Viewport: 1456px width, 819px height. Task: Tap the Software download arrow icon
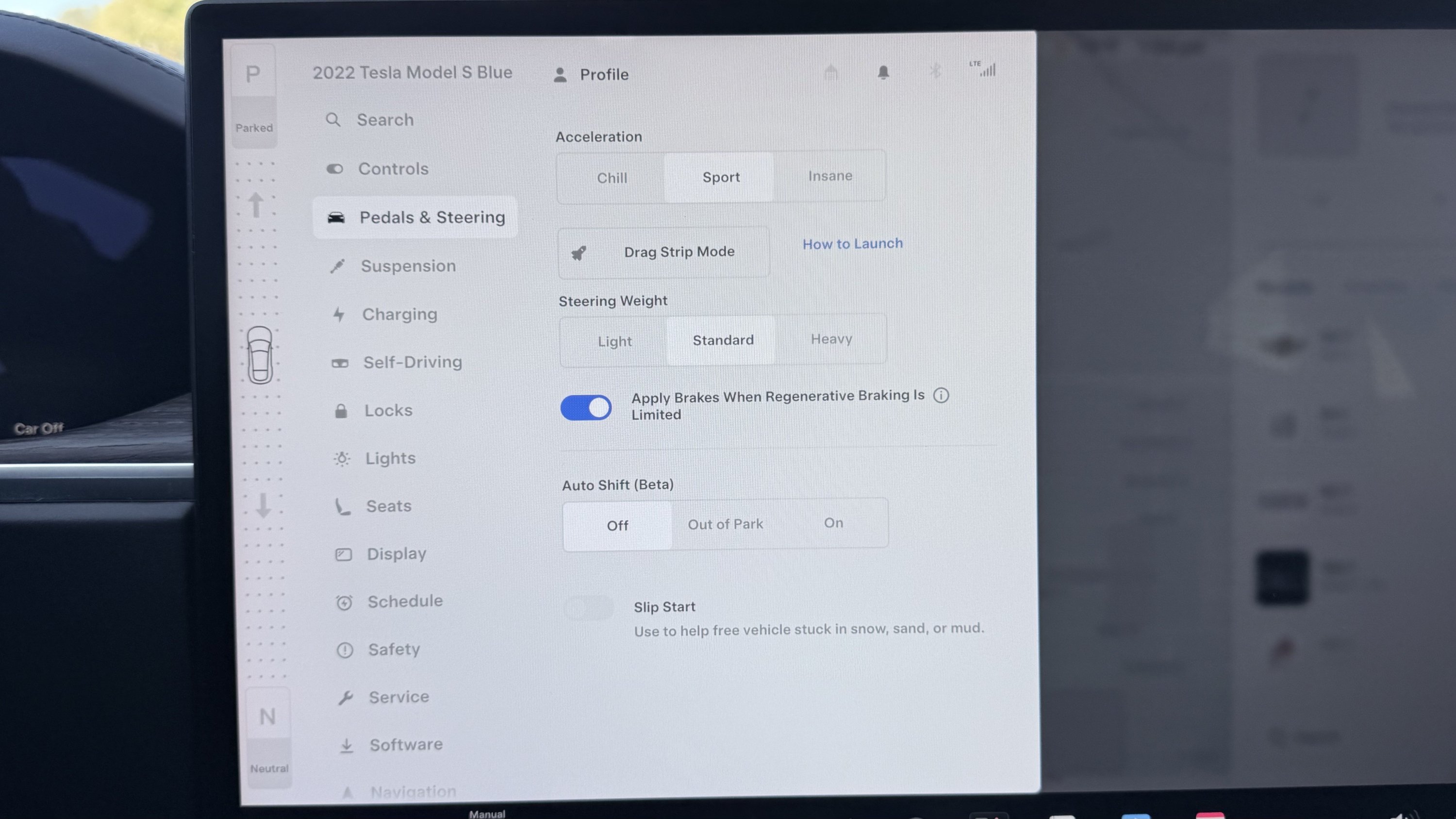point(347,746)
